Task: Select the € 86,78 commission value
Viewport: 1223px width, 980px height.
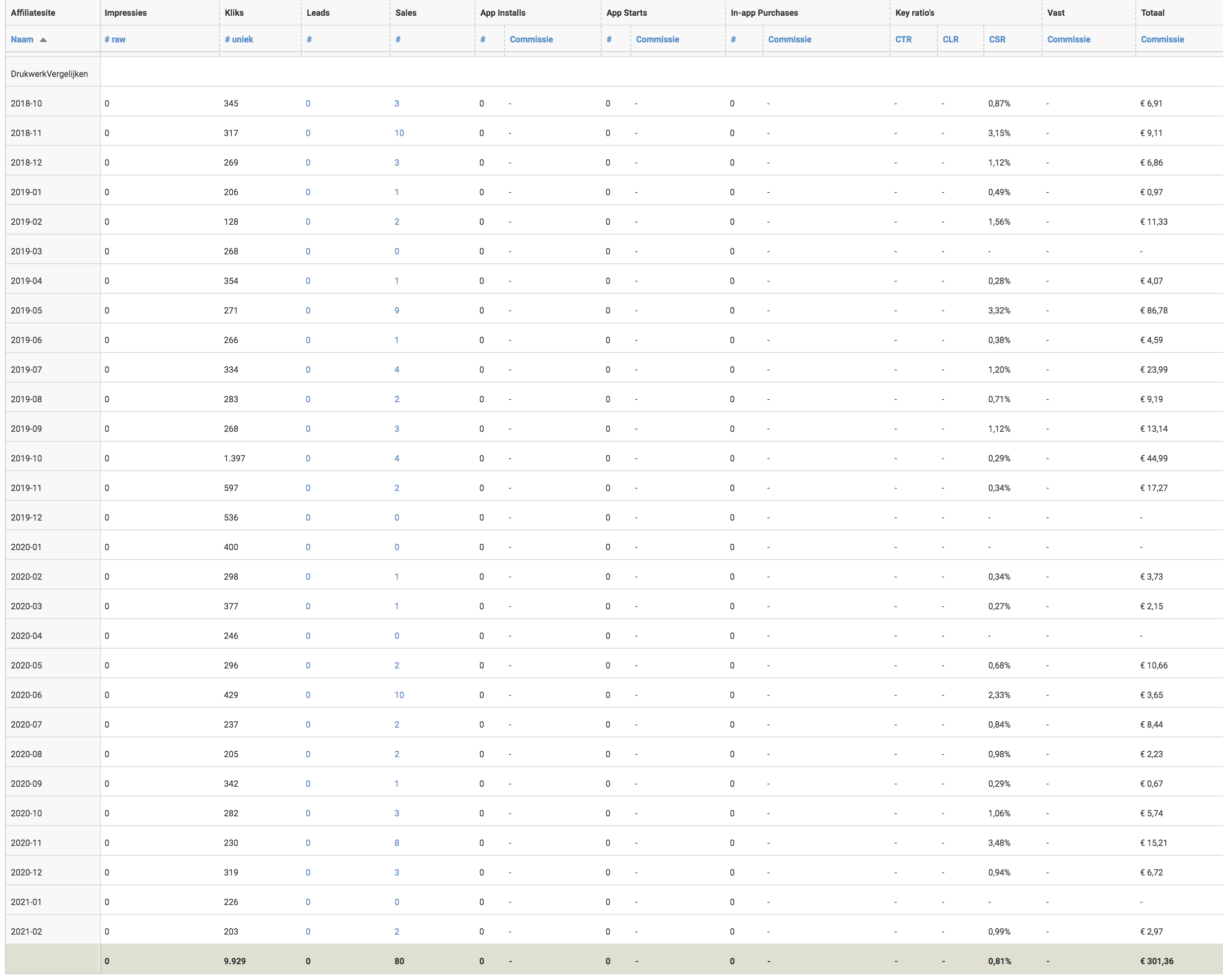Action: pyautogui.click(x=1154, y=310)
